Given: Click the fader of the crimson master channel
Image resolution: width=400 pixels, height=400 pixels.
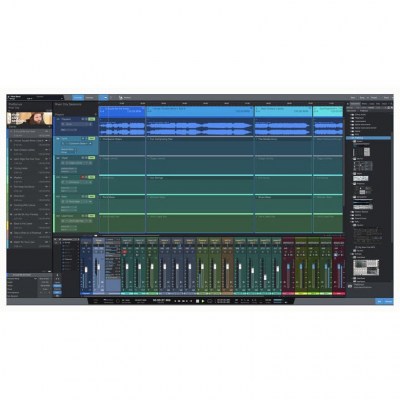Looking at the screenshot, I should tap(339, 267).
